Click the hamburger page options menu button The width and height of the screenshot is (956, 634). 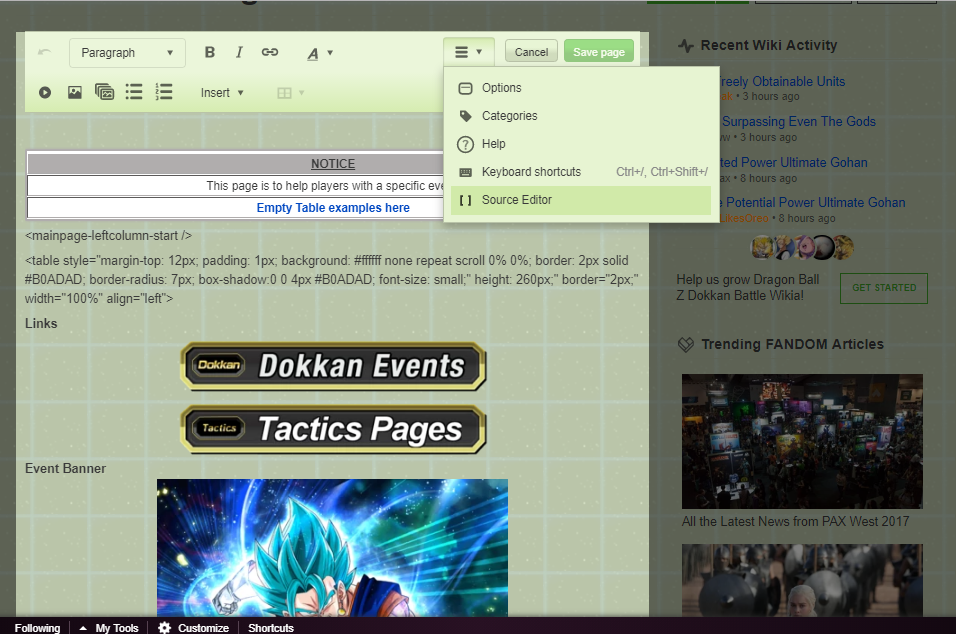(x=468, y=52)
